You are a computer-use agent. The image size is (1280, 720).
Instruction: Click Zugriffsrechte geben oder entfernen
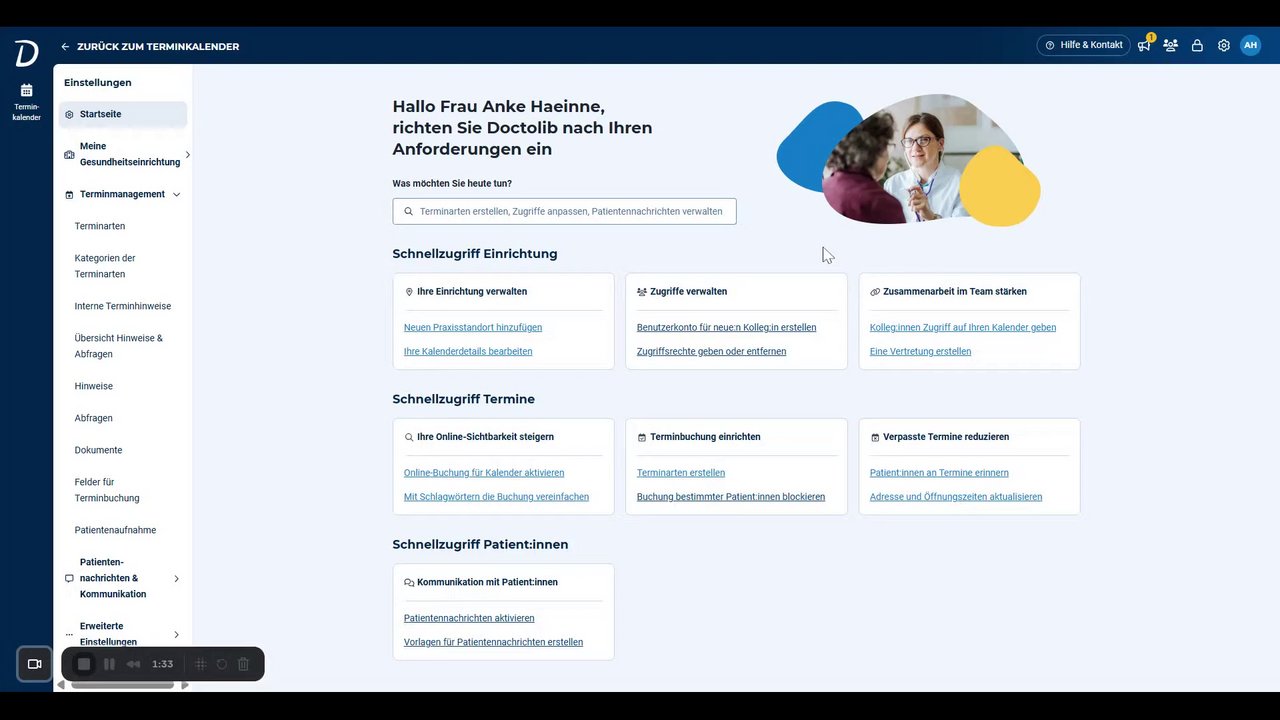(x=712, y=351)
